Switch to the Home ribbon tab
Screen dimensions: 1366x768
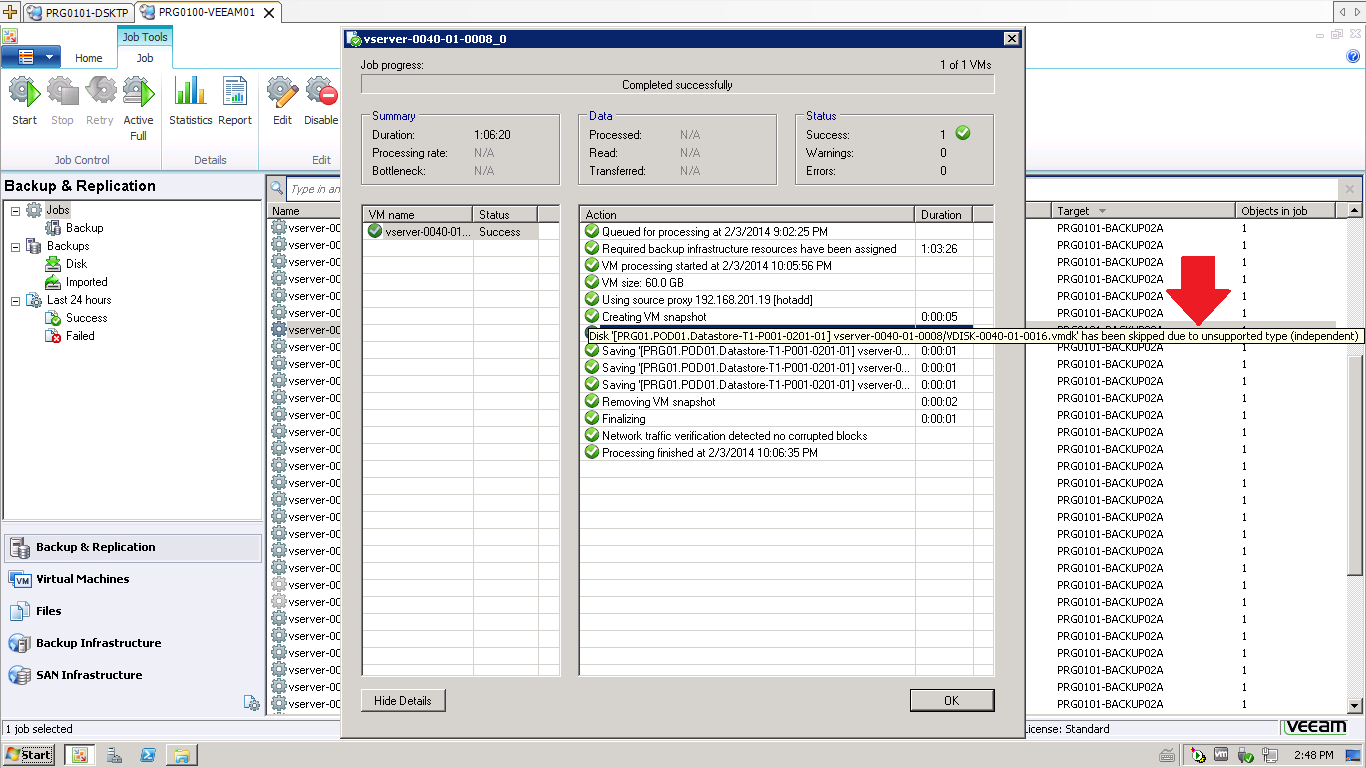pyautogui.click(x=89, y=58)
